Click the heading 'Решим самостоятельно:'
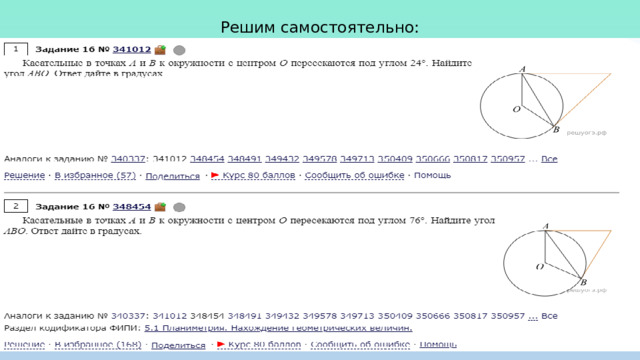640x360 pixels. click(320, 27)
